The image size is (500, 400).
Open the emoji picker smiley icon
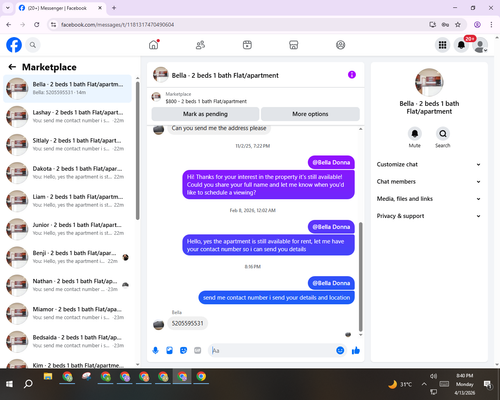(340, 350)
